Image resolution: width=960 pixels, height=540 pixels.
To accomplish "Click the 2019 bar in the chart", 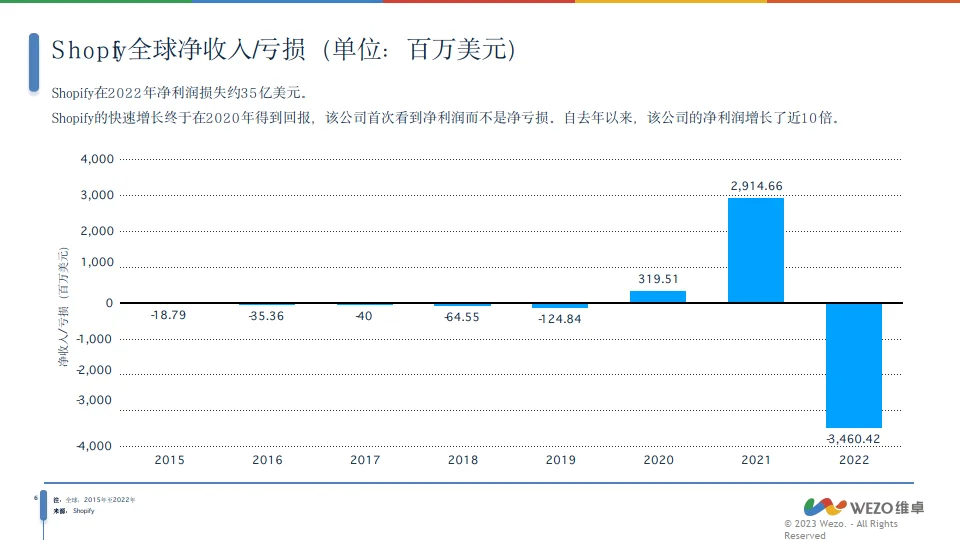I will point(560,306).
